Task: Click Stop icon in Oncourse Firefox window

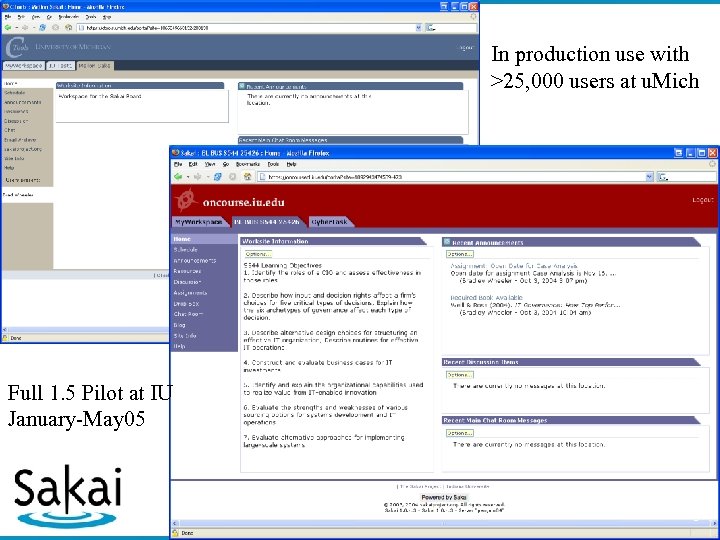Action: pos(232,177)
